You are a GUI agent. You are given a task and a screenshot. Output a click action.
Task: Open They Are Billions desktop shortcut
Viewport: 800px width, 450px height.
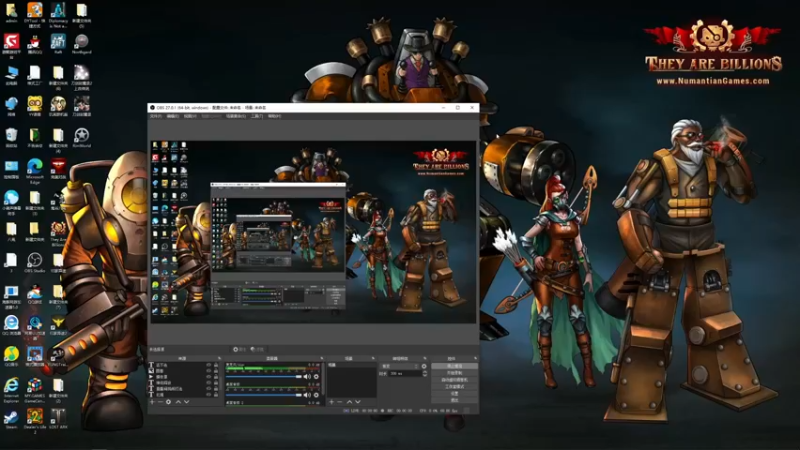point(58,232)
